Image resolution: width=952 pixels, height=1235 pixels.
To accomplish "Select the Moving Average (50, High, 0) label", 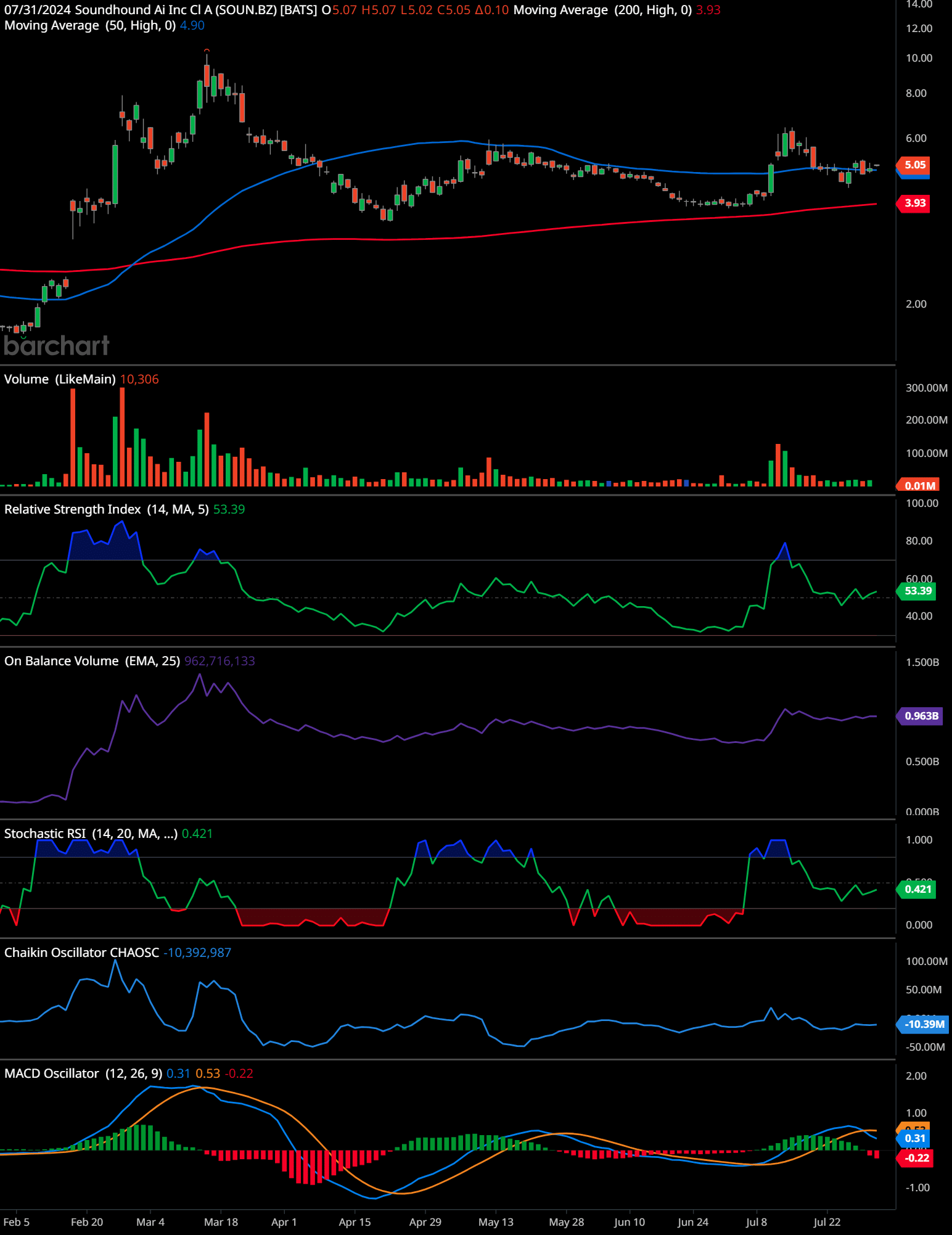I will (x=90, y=25).
